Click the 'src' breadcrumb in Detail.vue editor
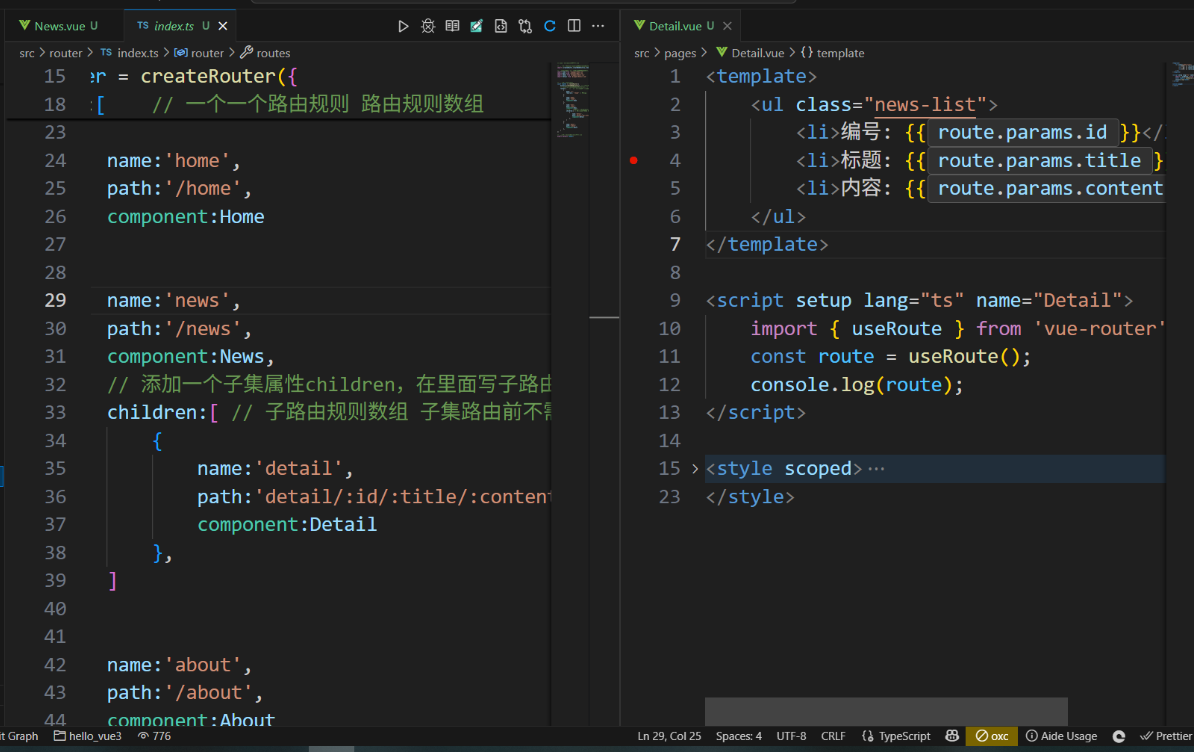Image resolution: width=1194 pixels, height=752 pixels. pyautogui.click(x=642, y=53)
